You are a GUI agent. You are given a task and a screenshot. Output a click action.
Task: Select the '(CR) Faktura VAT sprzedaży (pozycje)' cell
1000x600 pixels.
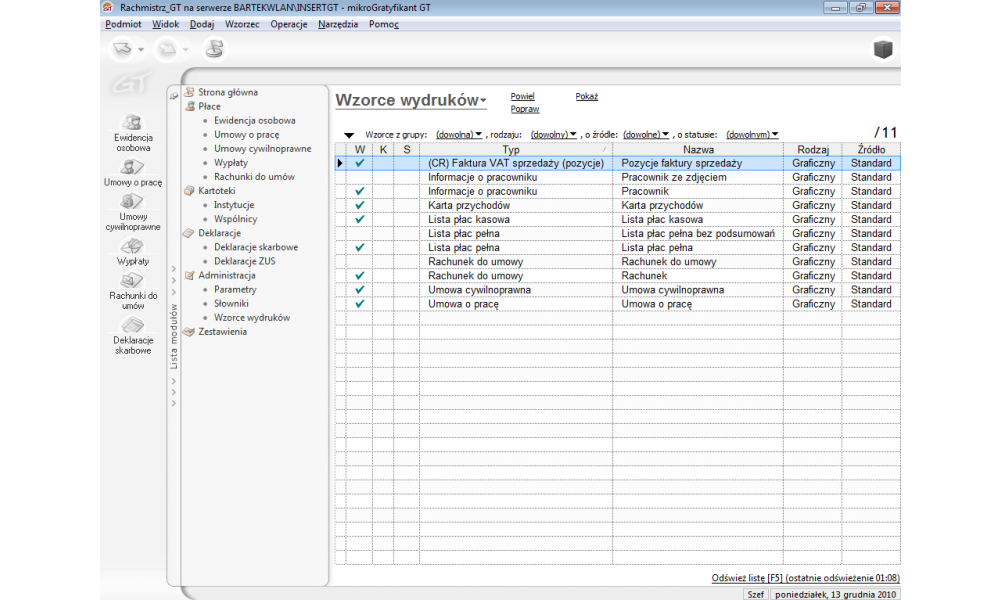516,163
